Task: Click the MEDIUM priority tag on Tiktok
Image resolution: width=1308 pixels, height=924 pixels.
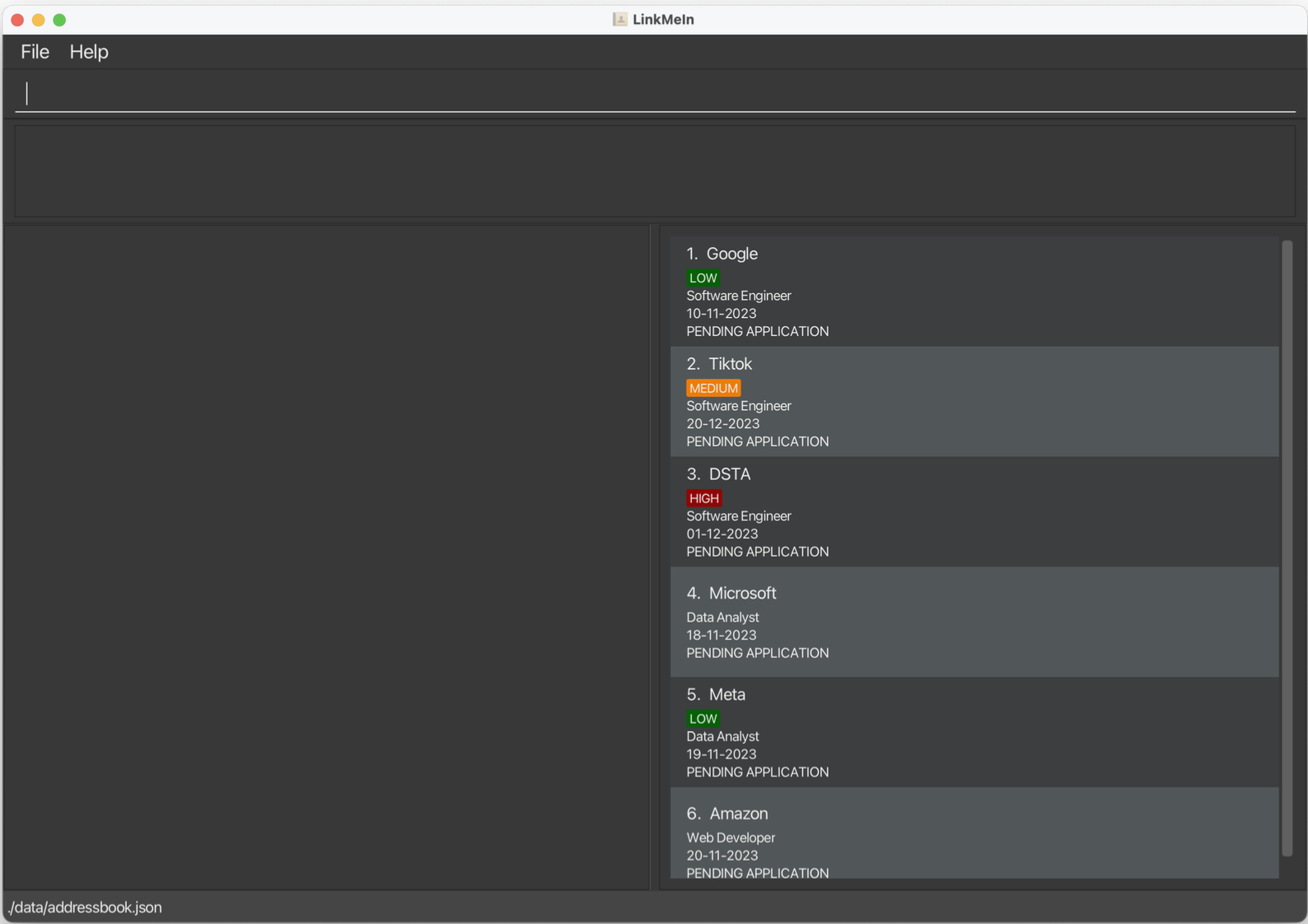Action: [713, 388]
